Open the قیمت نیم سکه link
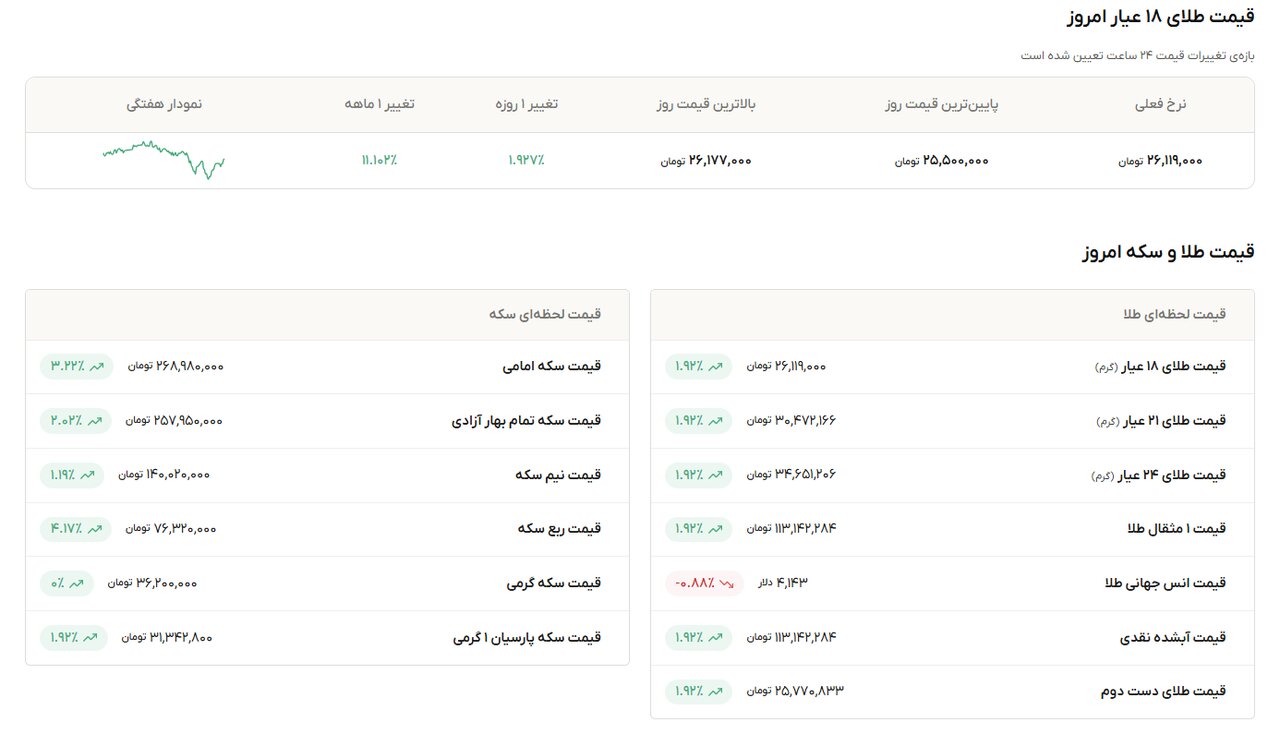The width and height of the screenshot is (1280, 734). [x=559, y=475]
